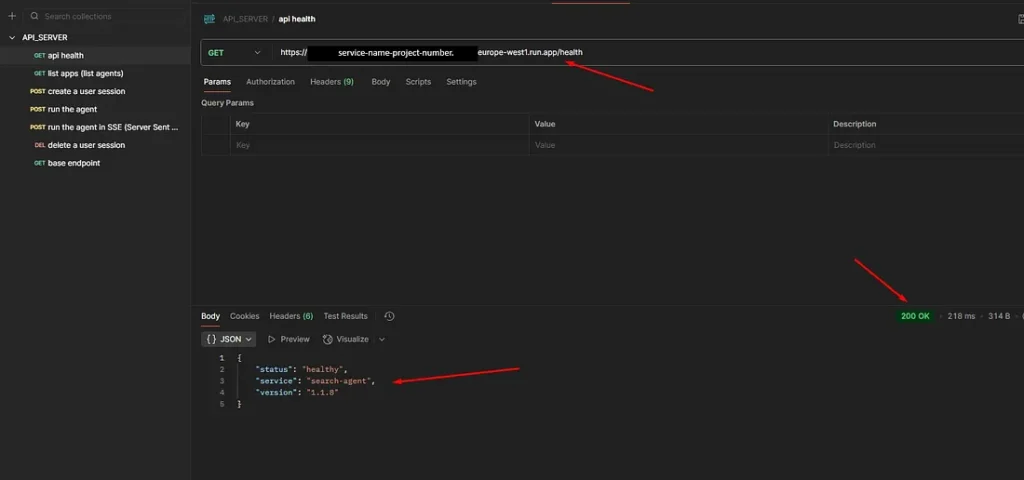Open the Cookies response tab
The width and height of the screenshot is (1024, 480).
point(244,316)
